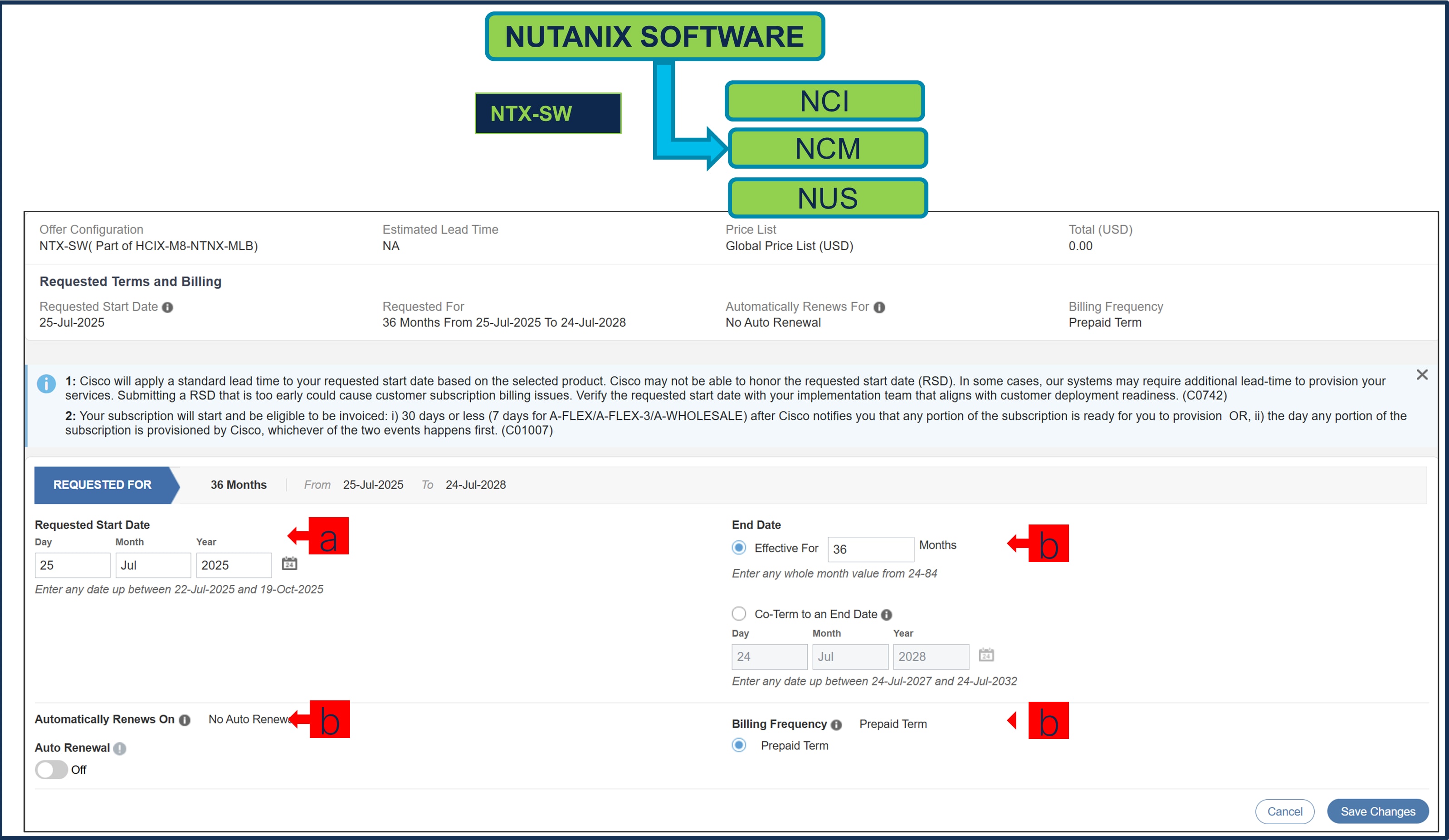This screenshot has height=840, width=1449.
Task: Click the Total (USD) value 0.00
Action: coord(1080,246)
